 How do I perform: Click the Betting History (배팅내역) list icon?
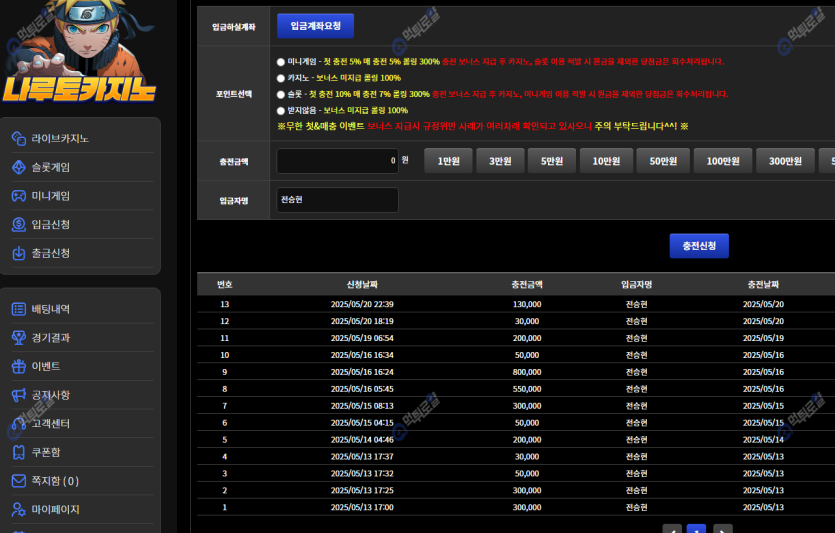pos(19,309)
